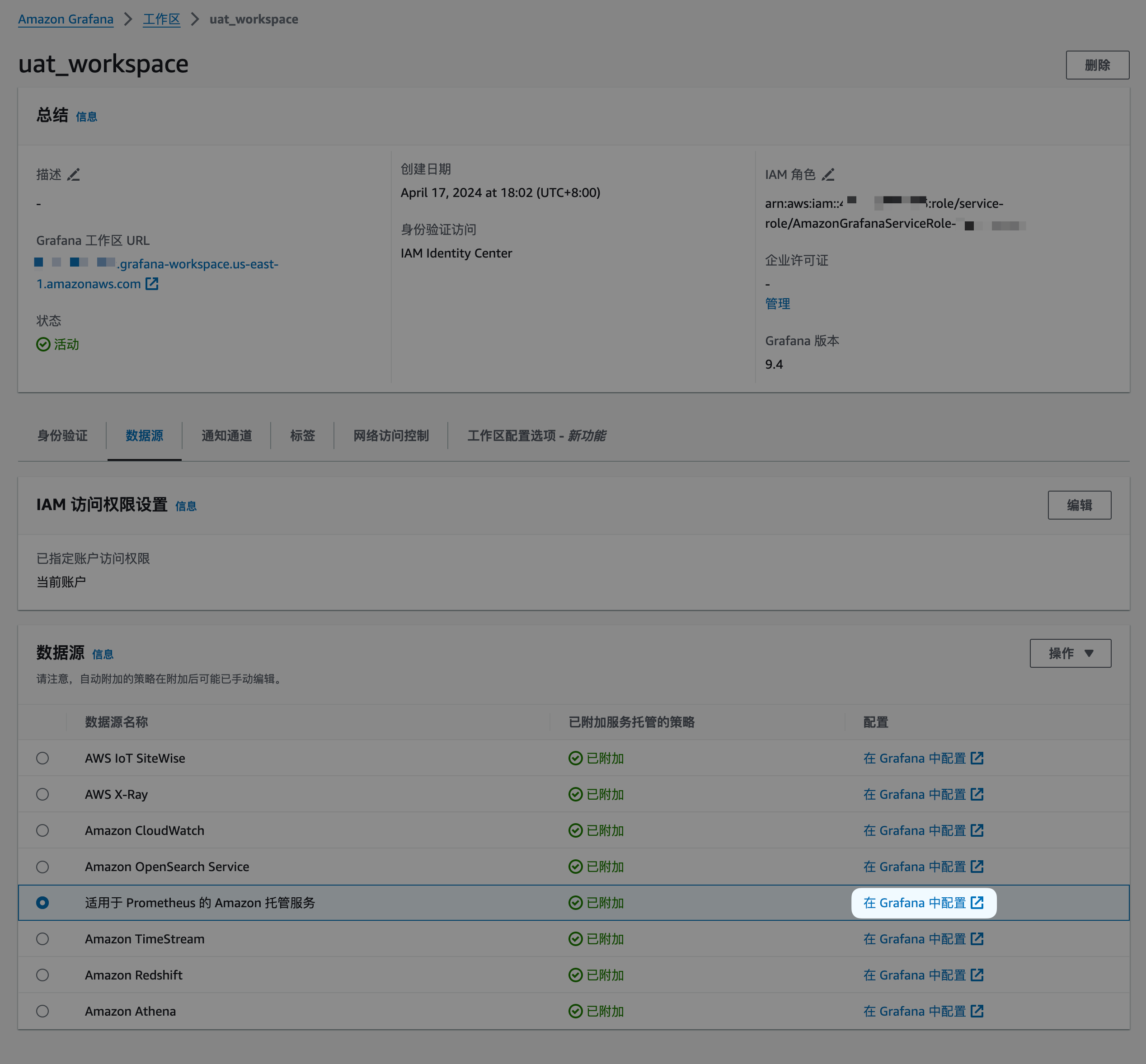This screenshot has height=1064, width=1146.
Task: Click the 信息 link next to 总结
Action: click(86, 117)
